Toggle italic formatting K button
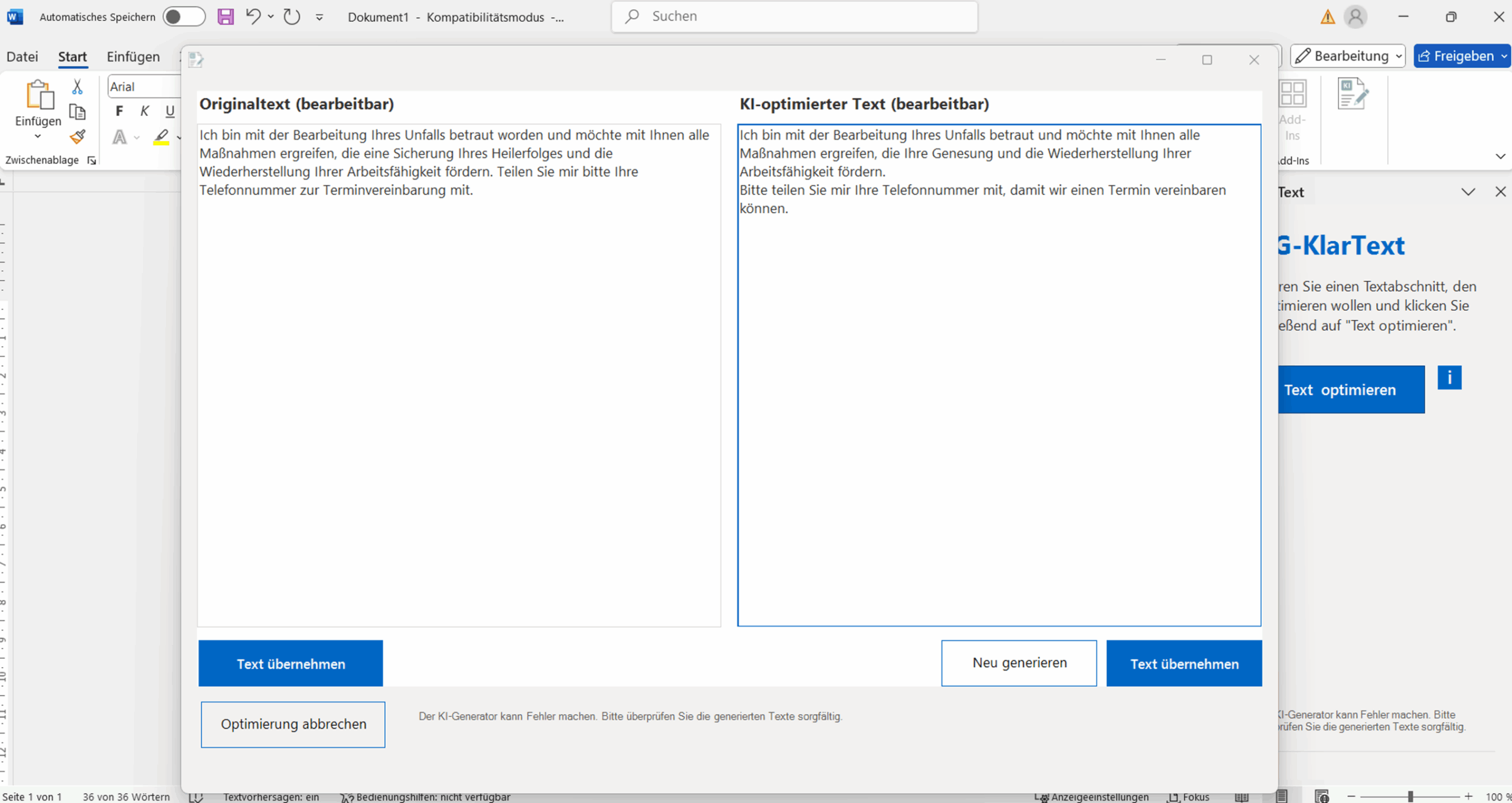The width and height of the screenshot is (1512, 803). pos(144,111)
